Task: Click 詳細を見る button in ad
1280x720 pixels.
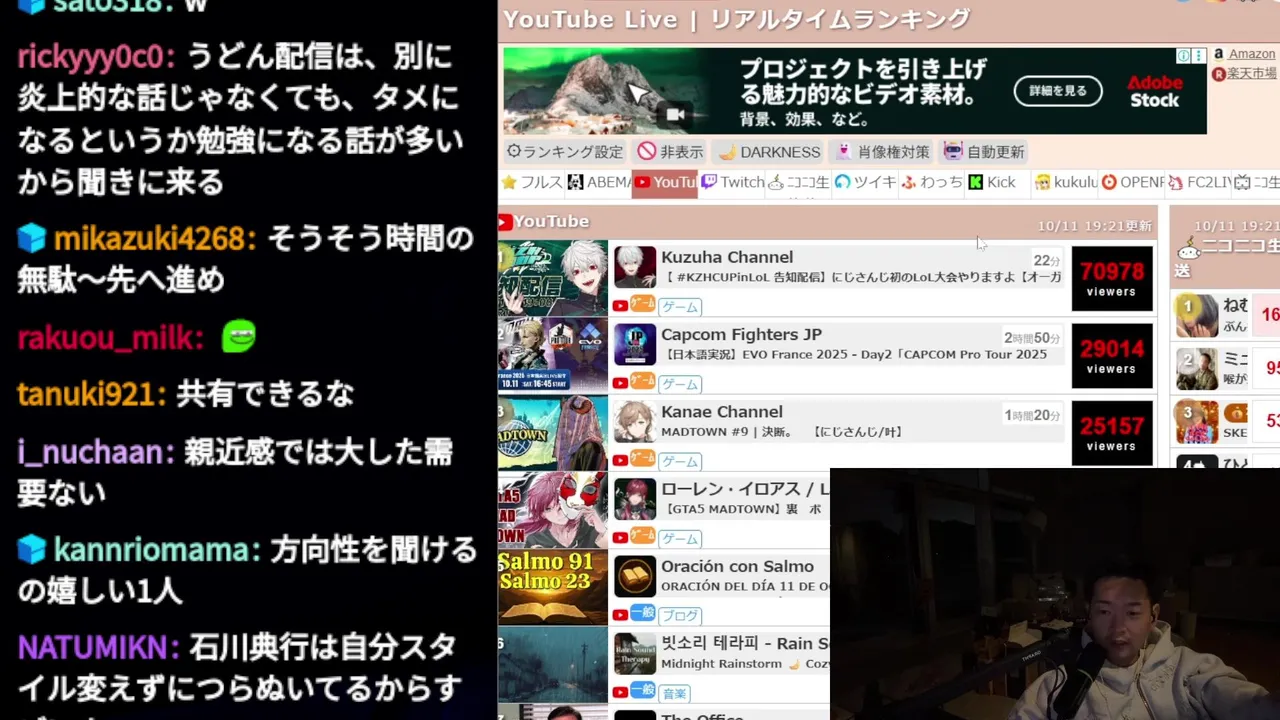Action: point(1058,91)
